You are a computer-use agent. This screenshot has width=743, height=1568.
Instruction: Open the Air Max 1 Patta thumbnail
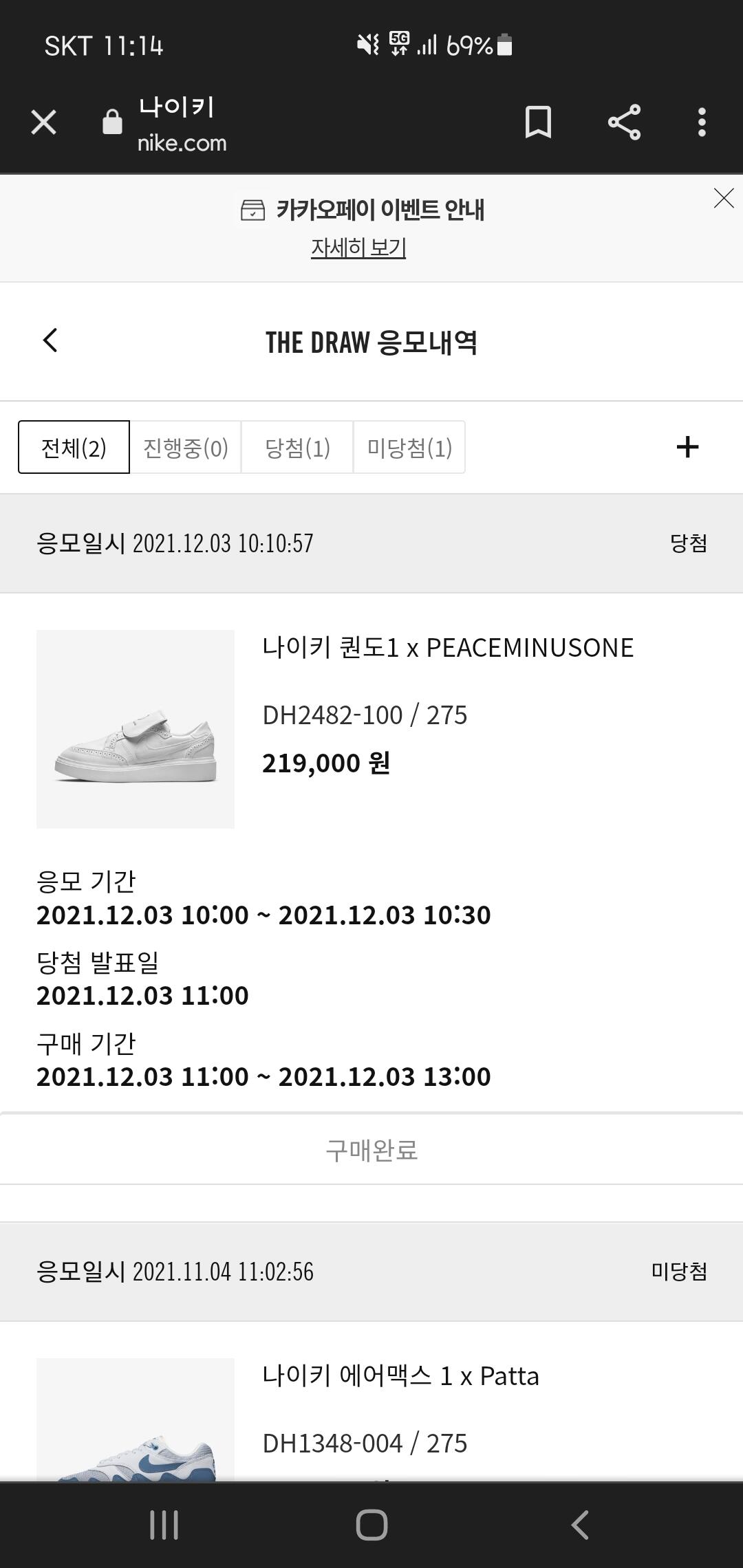pos(136,1424)
